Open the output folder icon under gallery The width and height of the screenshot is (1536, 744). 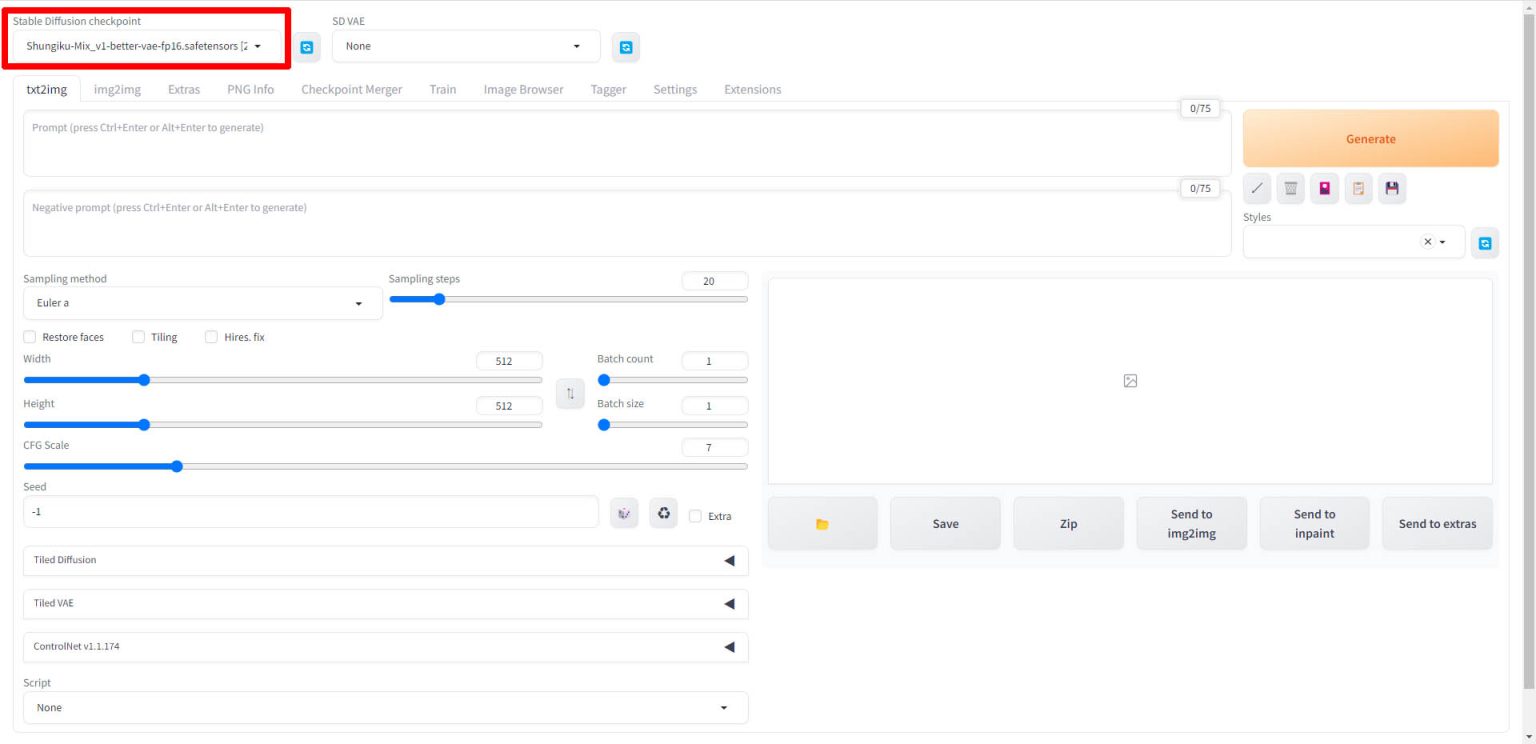822,522
